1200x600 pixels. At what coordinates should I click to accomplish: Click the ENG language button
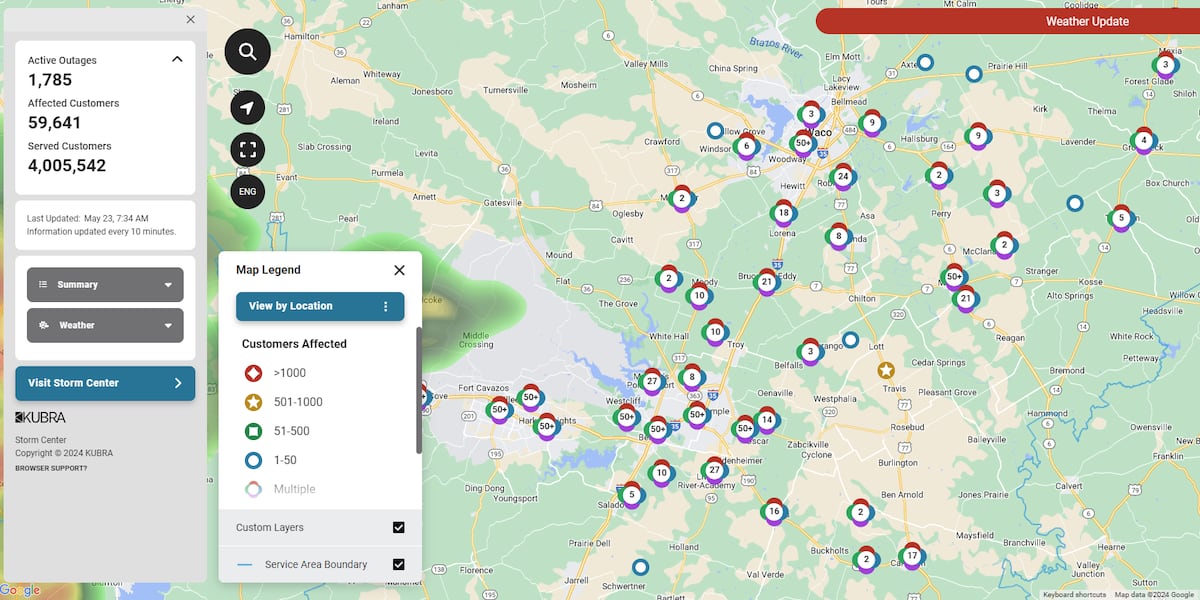[x=247, y=191]
